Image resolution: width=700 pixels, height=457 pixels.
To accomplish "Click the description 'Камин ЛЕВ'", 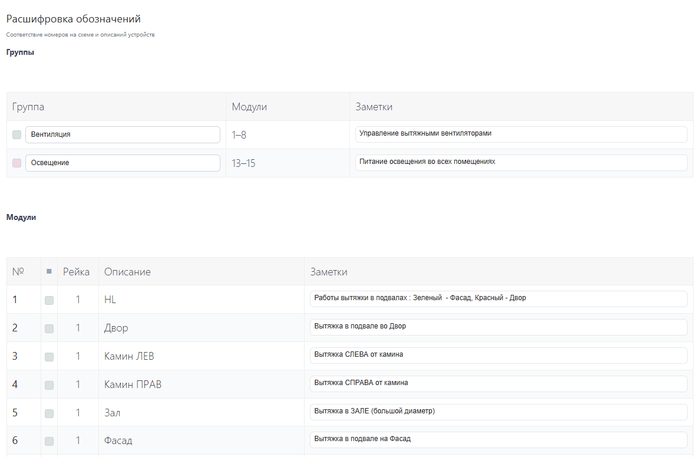I will [x=129, y=356].
